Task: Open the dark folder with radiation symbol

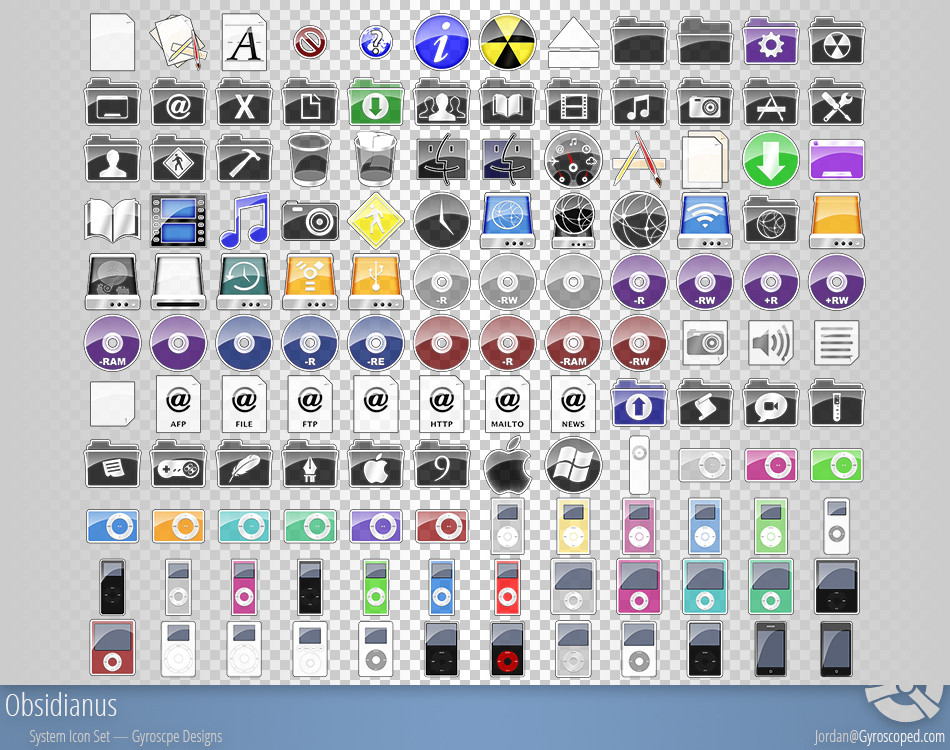Action: [x=837, y=41]
